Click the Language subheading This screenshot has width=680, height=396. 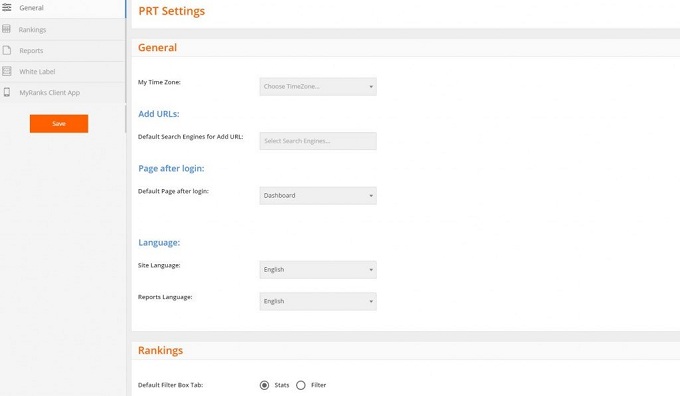click(159, 242)
